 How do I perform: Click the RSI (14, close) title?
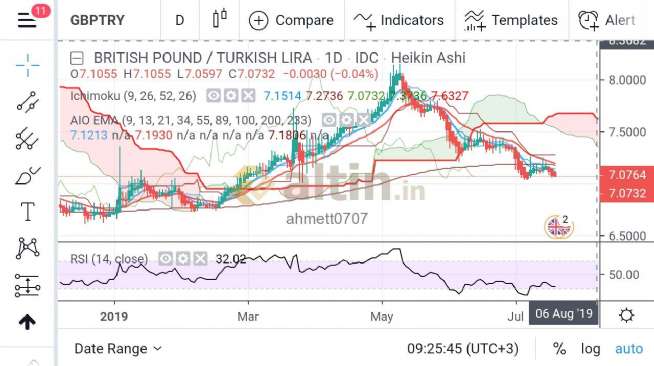109,259
